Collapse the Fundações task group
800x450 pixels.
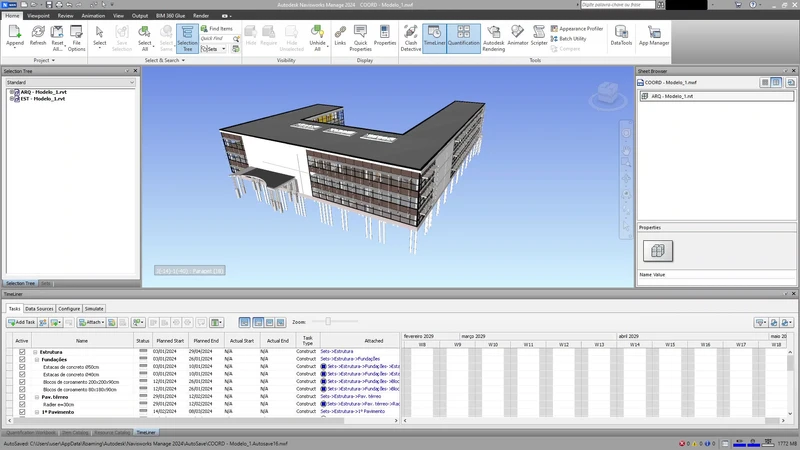pos(37,360)
